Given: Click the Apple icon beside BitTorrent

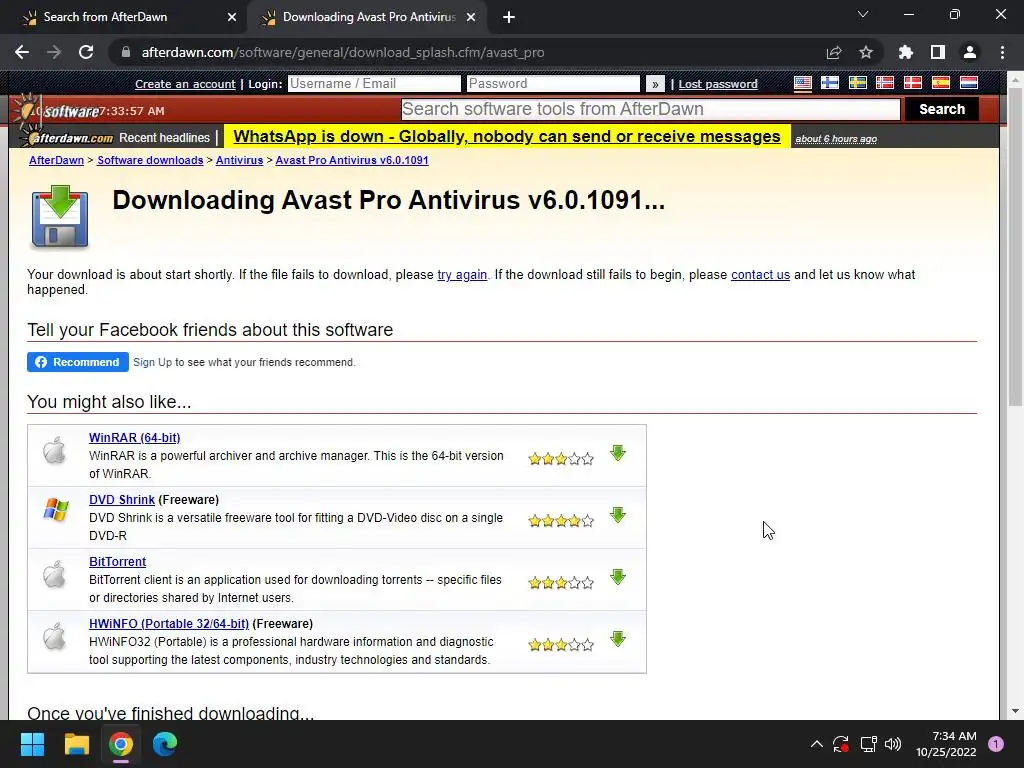Looking at the screenshot, I should (x=55, y=574).
